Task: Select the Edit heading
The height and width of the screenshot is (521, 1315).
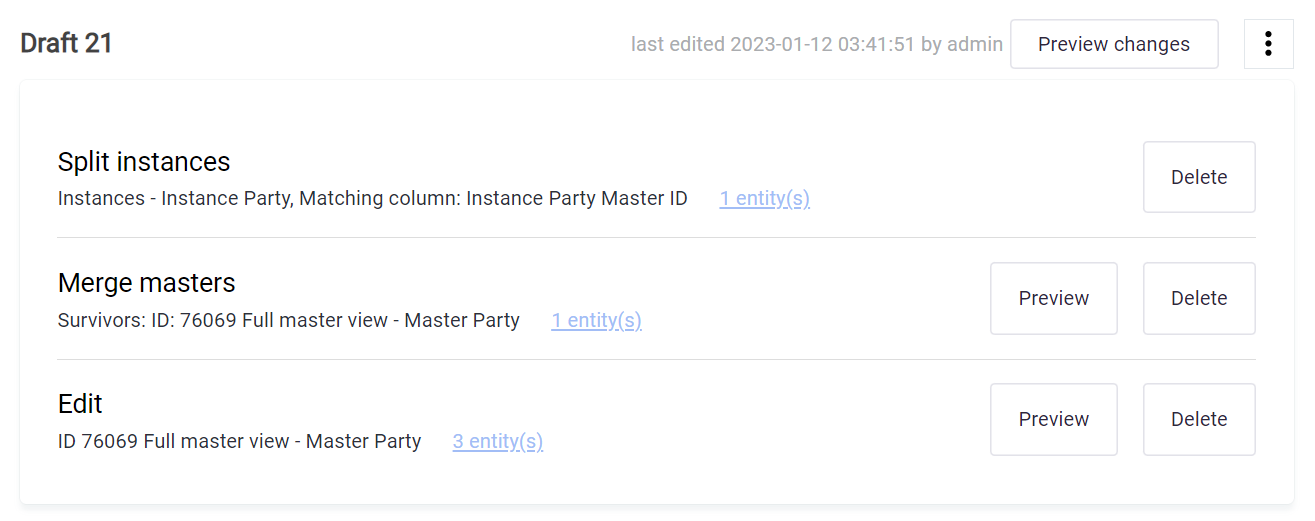Action: [80, 404]
